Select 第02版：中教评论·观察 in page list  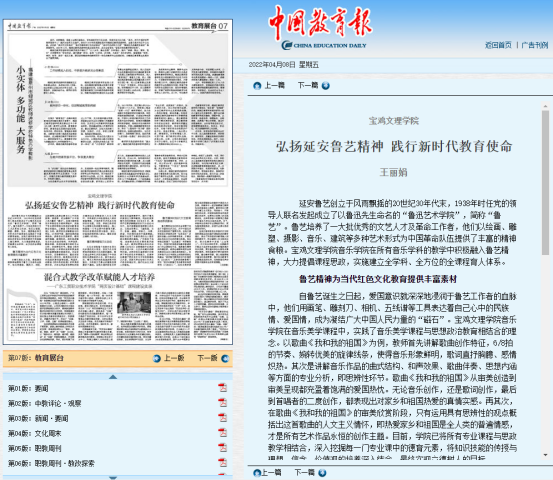pyautogui.click(x=44, y=403)
